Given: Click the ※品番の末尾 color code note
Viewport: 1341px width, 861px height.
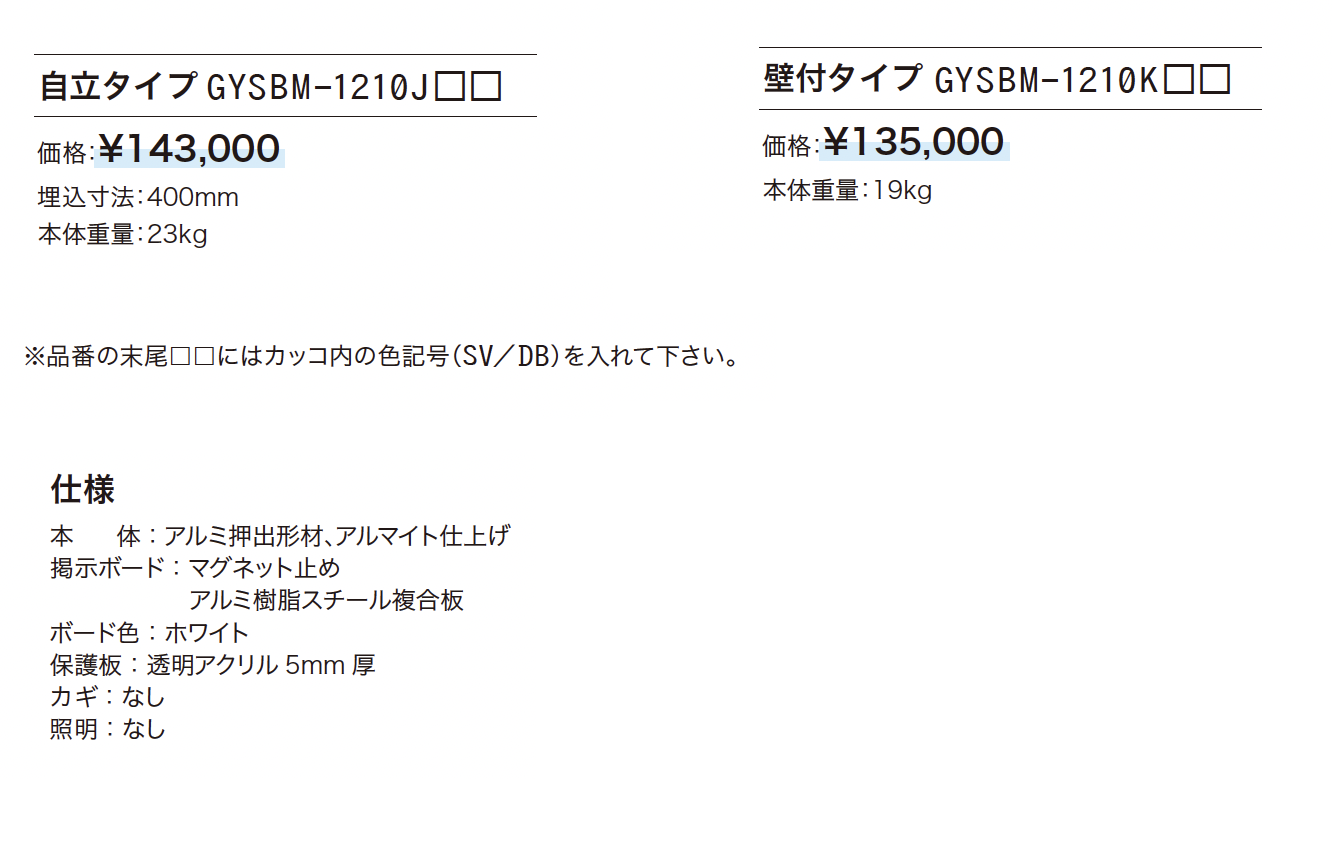Looking at the screenshot, I should click(381, 356).
